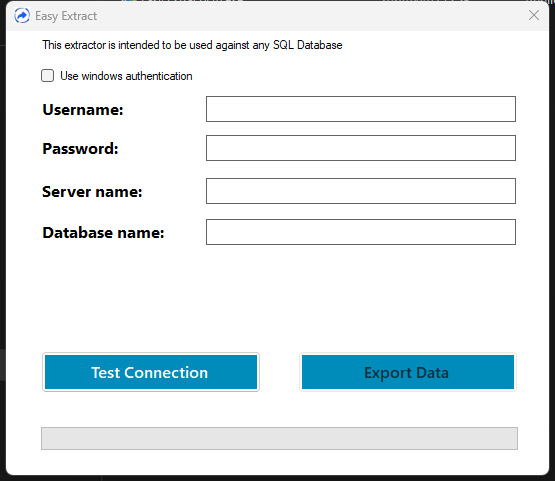Click the gray progress bar
The image size is (555, 481).
[279, 439]
